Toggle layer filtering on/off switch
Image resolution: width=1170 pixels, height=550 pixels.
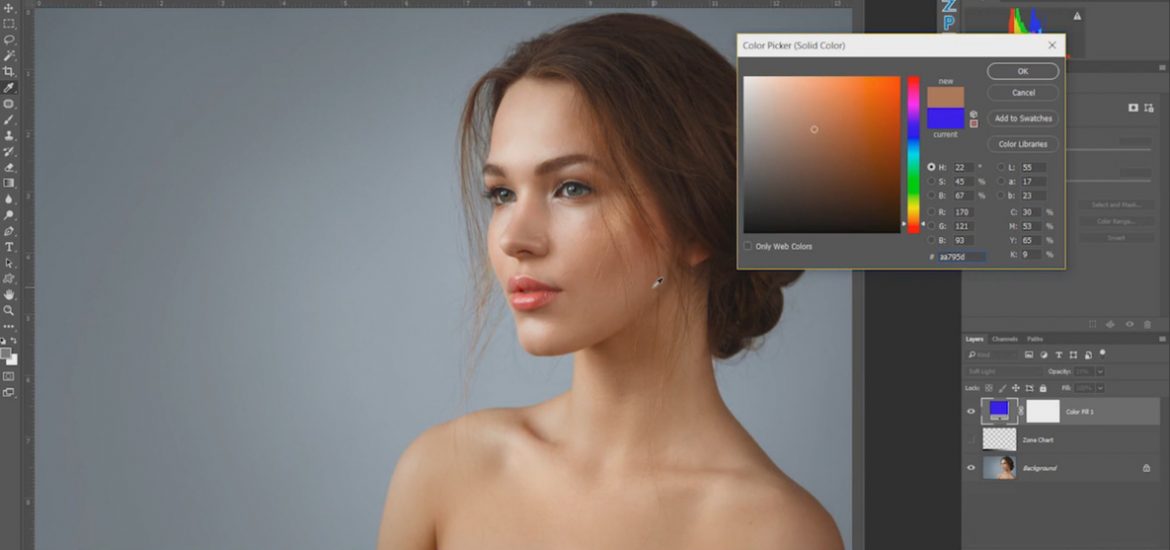click(x=1103, y=354)
